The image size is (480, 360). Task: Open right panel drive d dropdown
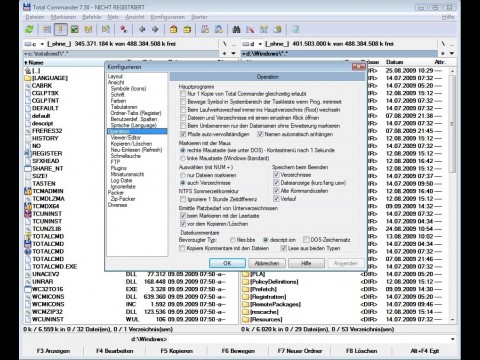click(260, 44)
